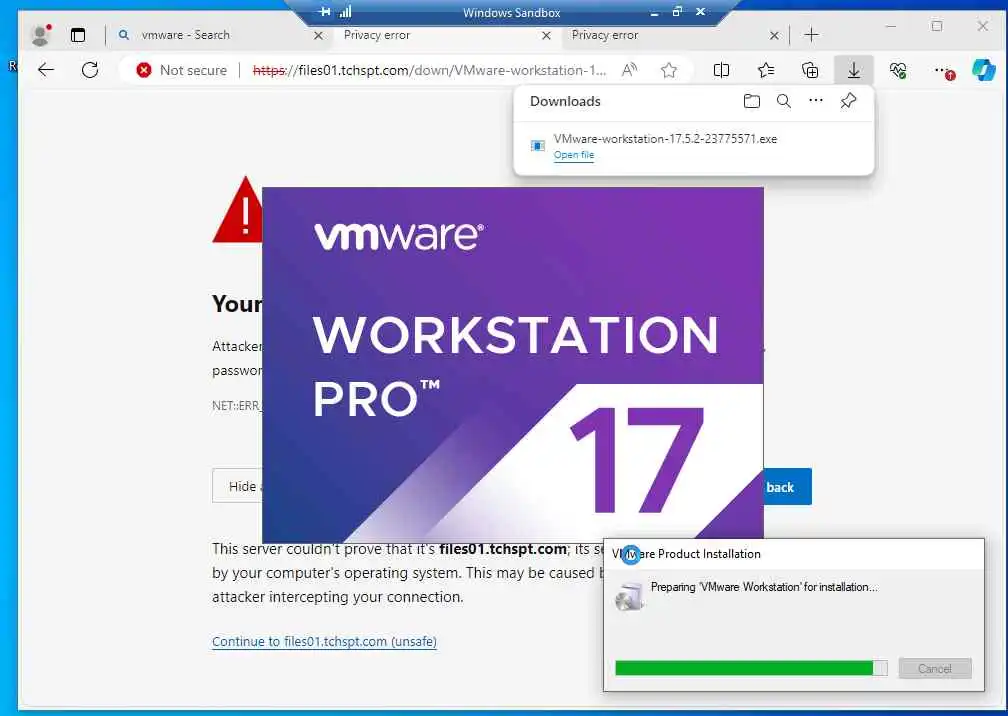This screenshot has width=1008, height=716.
Task: Activate the Read aloud icon
Action: 629,70
